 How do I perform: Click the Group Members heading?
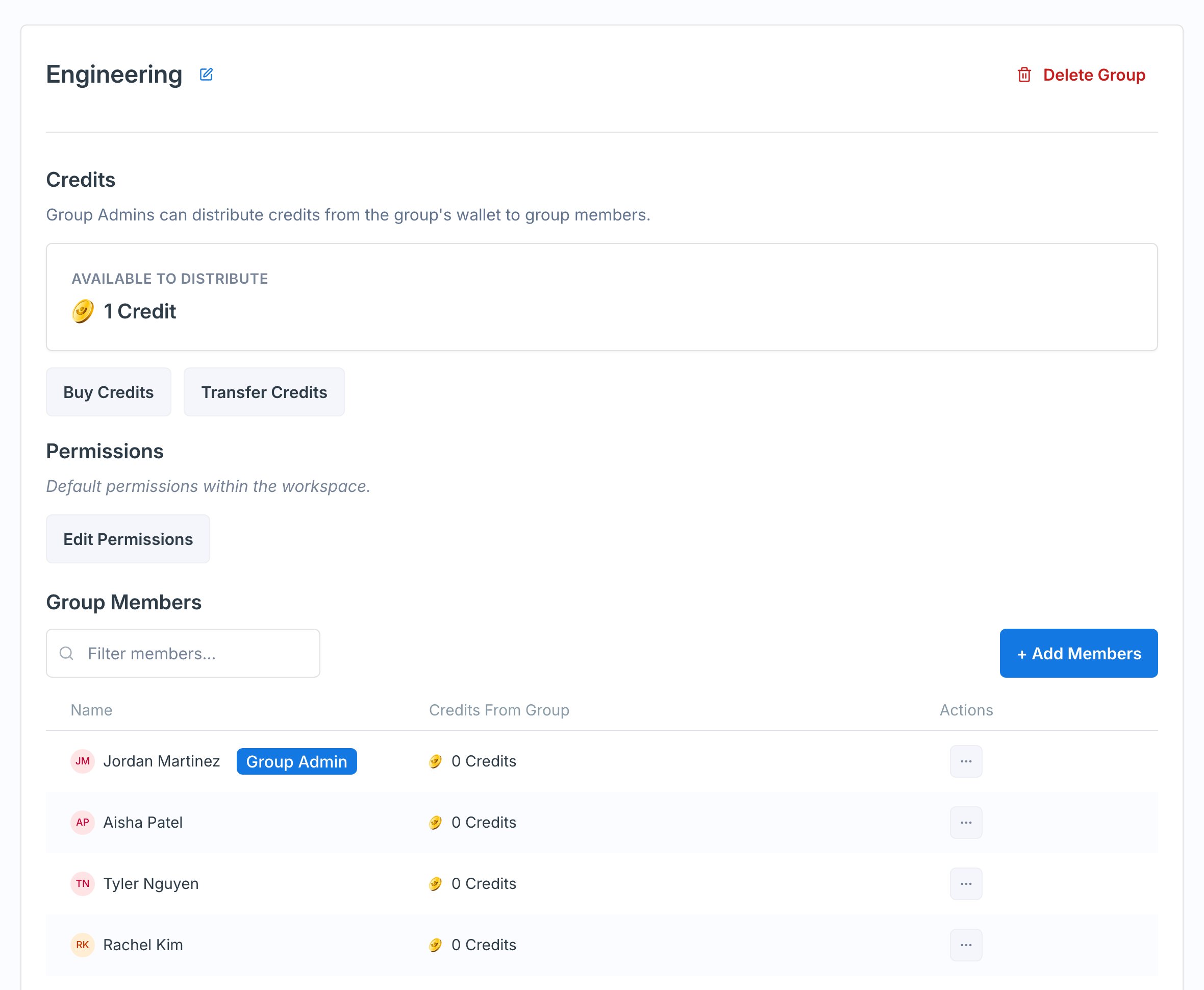point(123,602)
